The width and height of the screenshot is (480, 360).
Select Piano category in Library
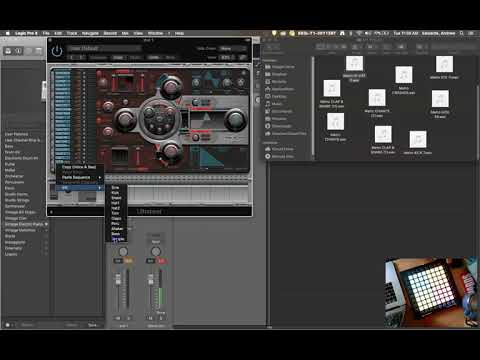[10, 188]
